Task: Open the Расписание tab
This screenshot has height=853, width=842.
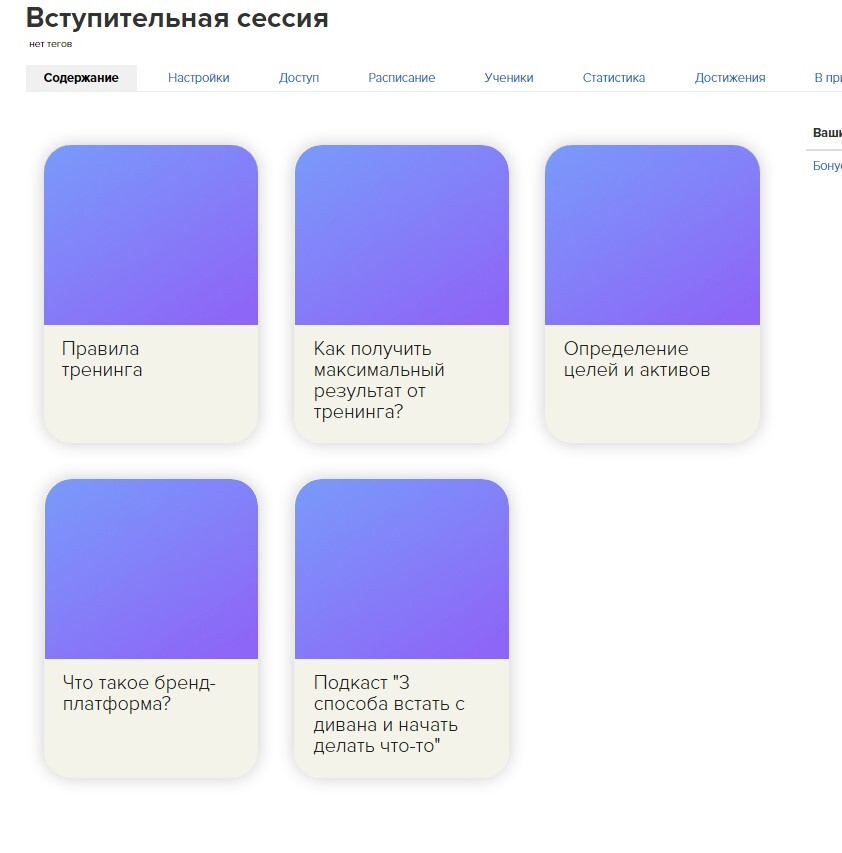Action: (401, 78)
